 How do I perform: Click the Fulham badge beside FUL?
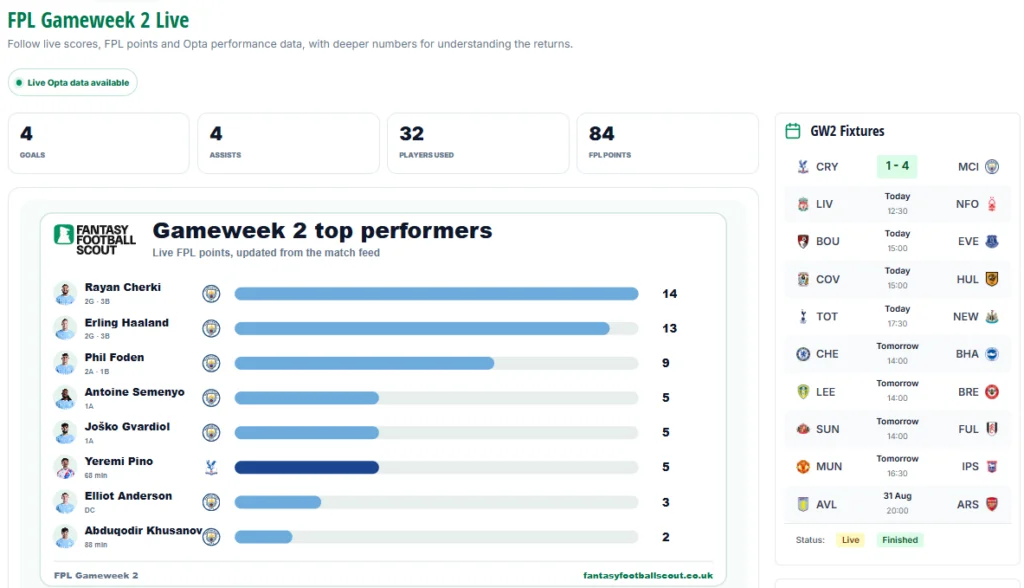point(992,429)
